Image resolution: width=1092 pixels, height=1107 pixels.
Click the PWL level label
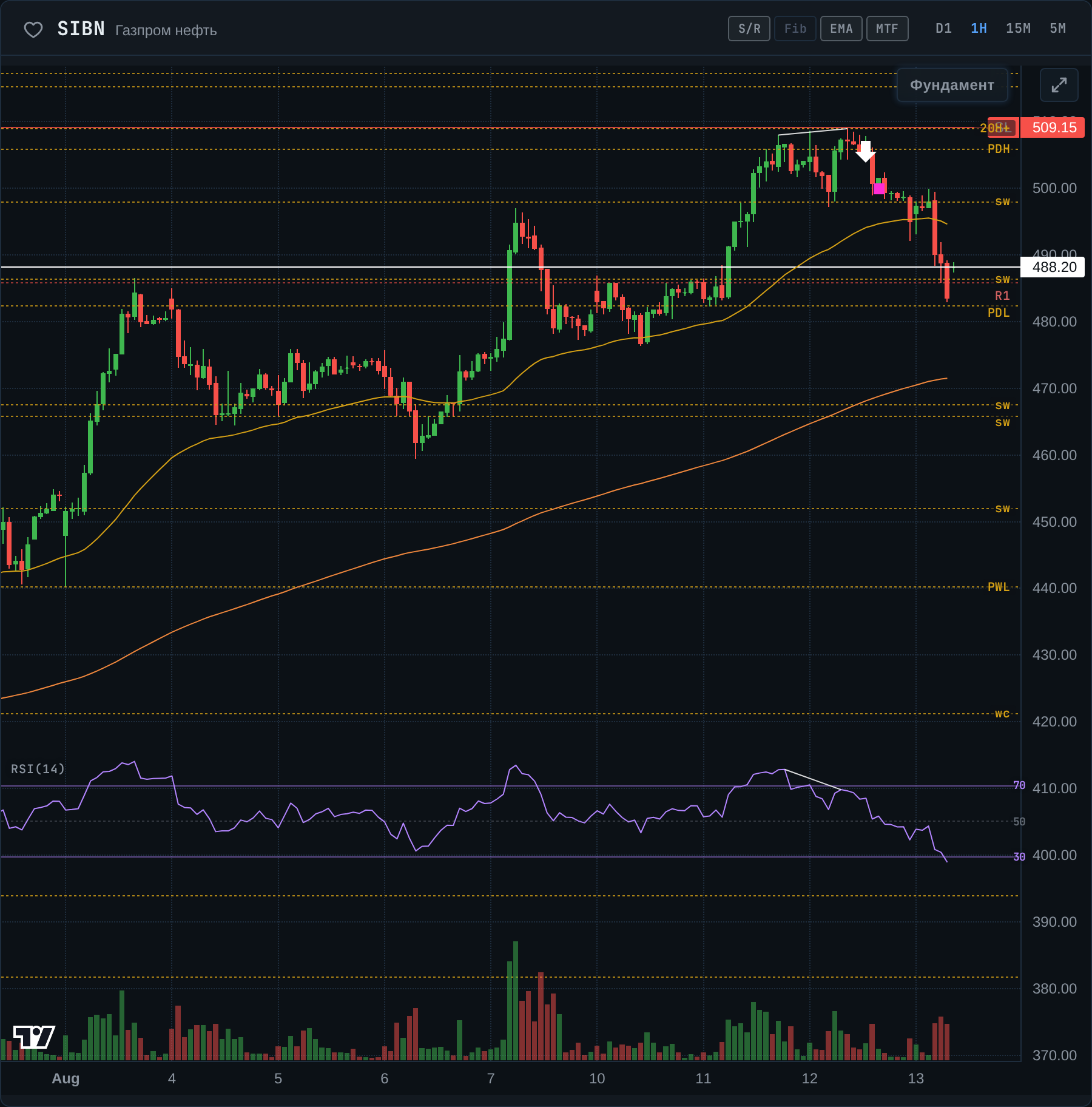coord(999,587)
